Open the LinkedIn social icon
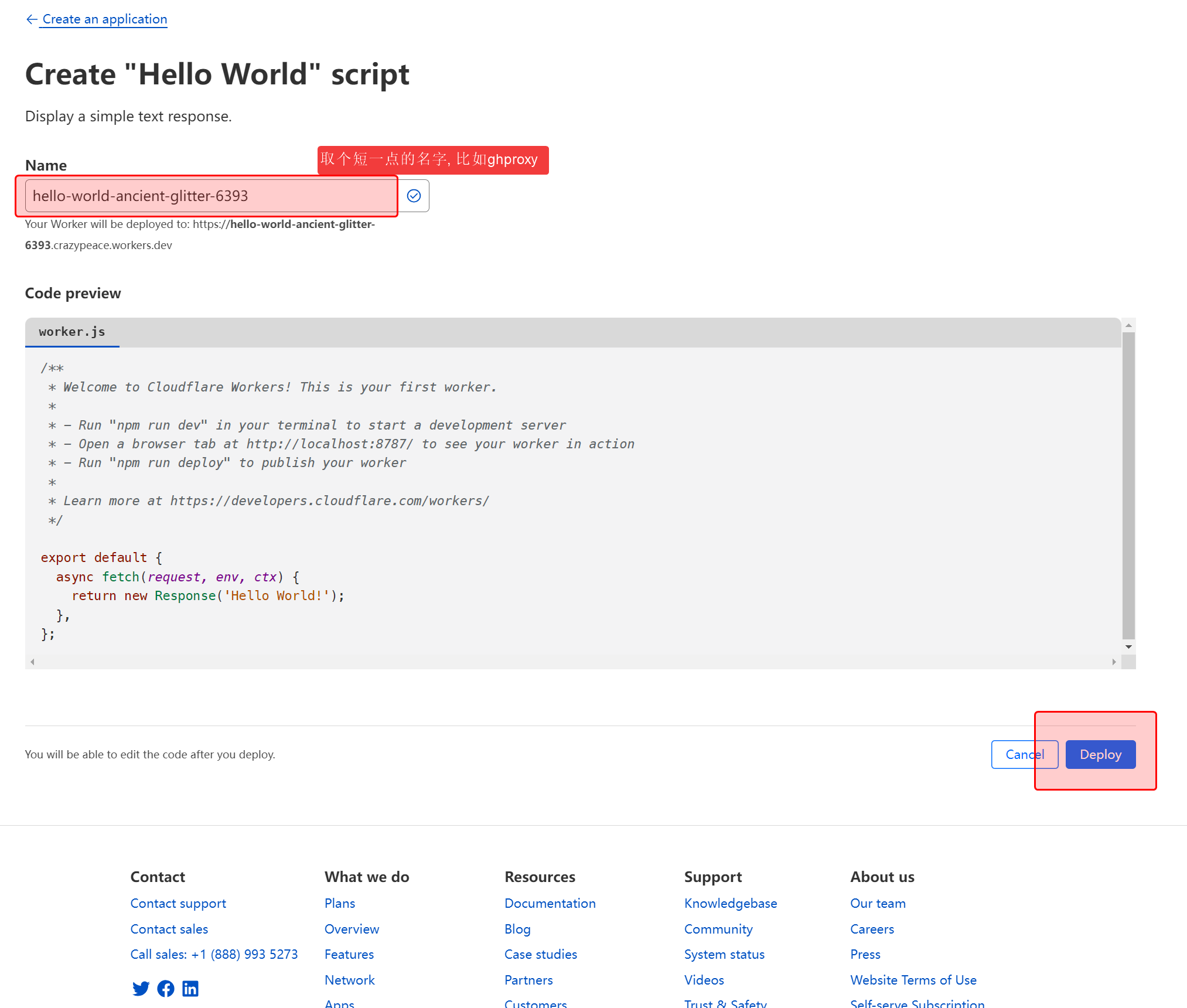The image size is (1187, 1008). click(190, 989)
